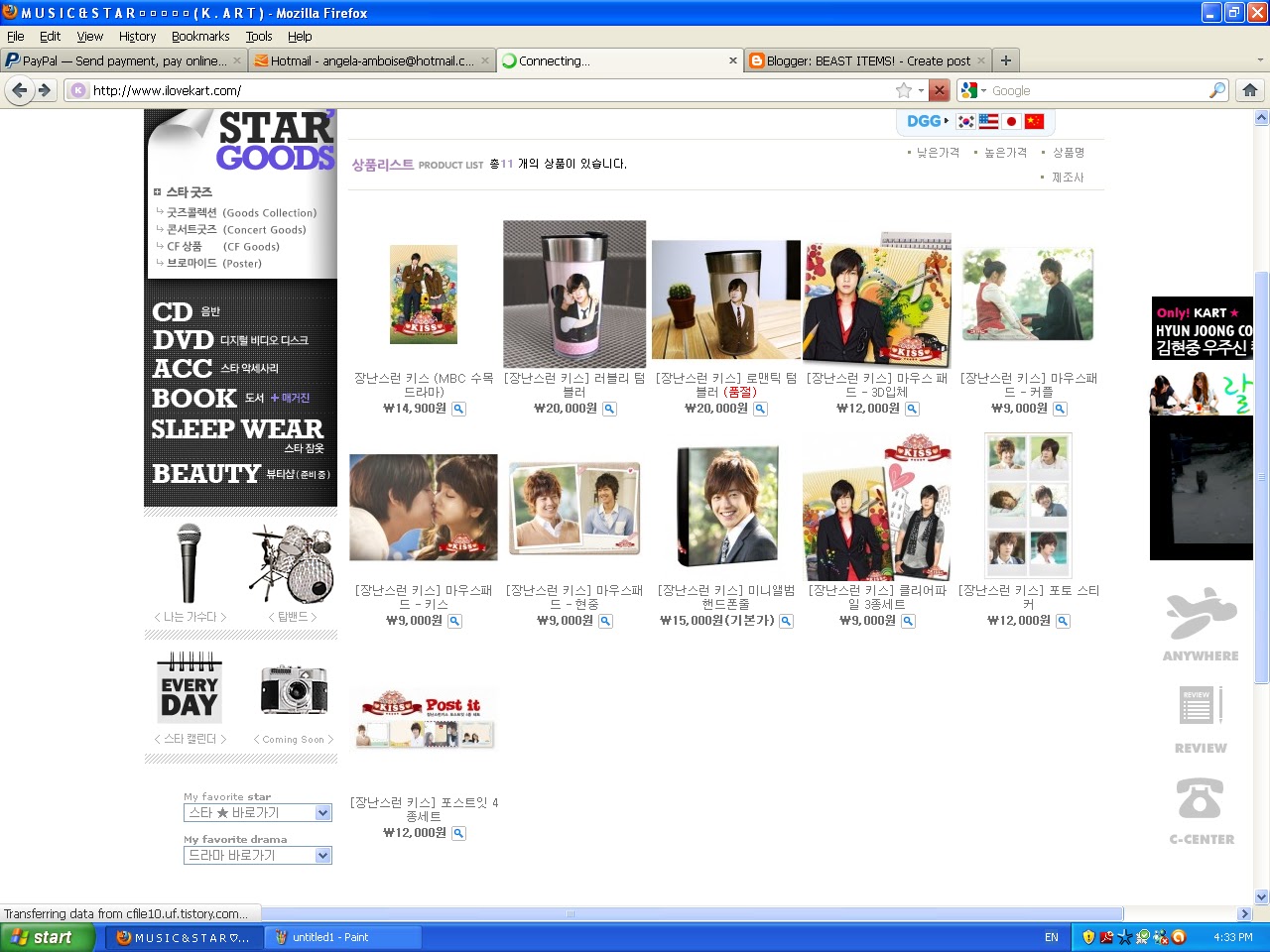Image resolution: width=1270 pixels, height=952 pixels.
Task: Select the Chinese flag language icon
Action: click(x=1034, y=121)
